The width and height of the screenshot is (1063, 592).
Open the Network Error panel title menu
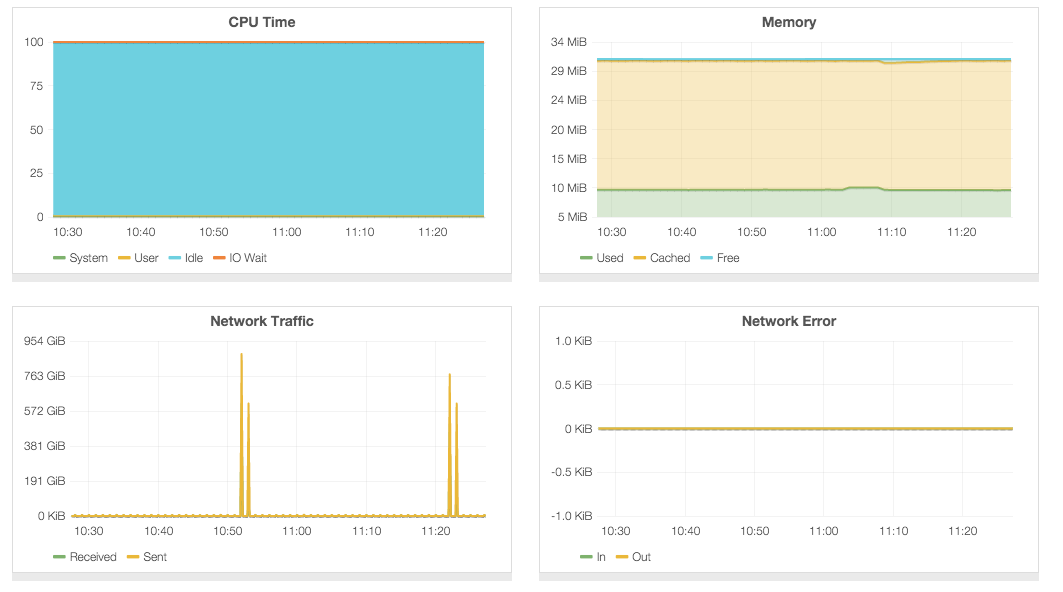(x=789, y=321)
